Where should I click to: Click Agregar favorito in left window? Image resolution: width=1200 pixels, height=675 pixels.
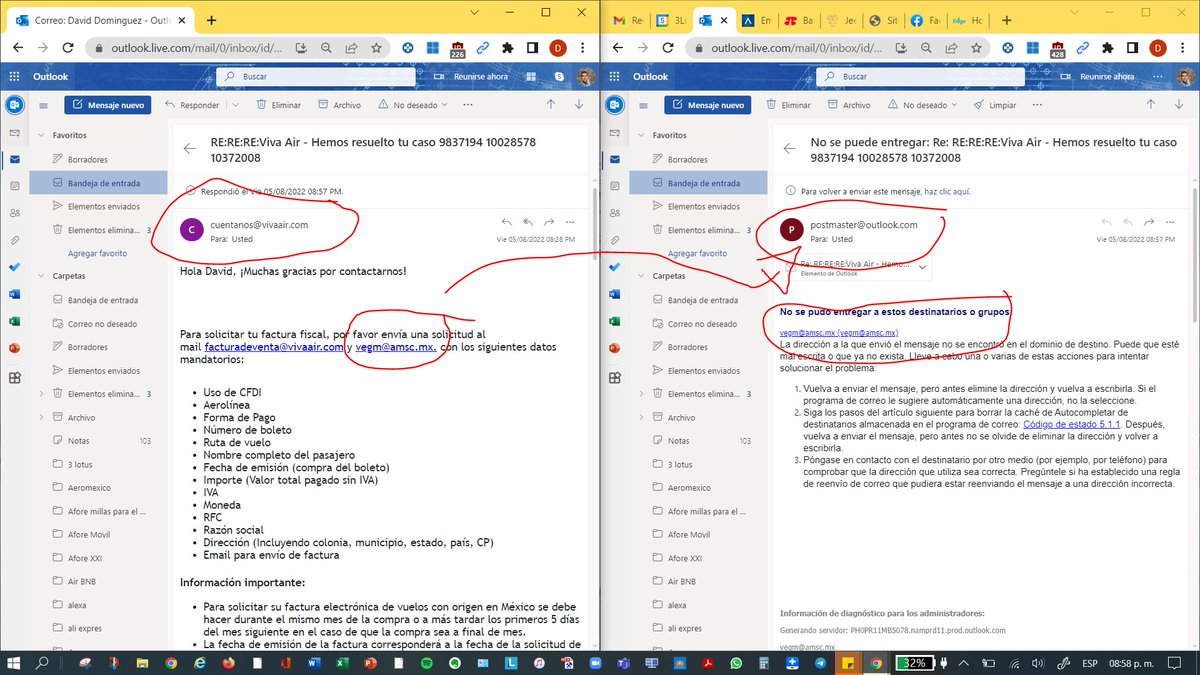(97, 254)
